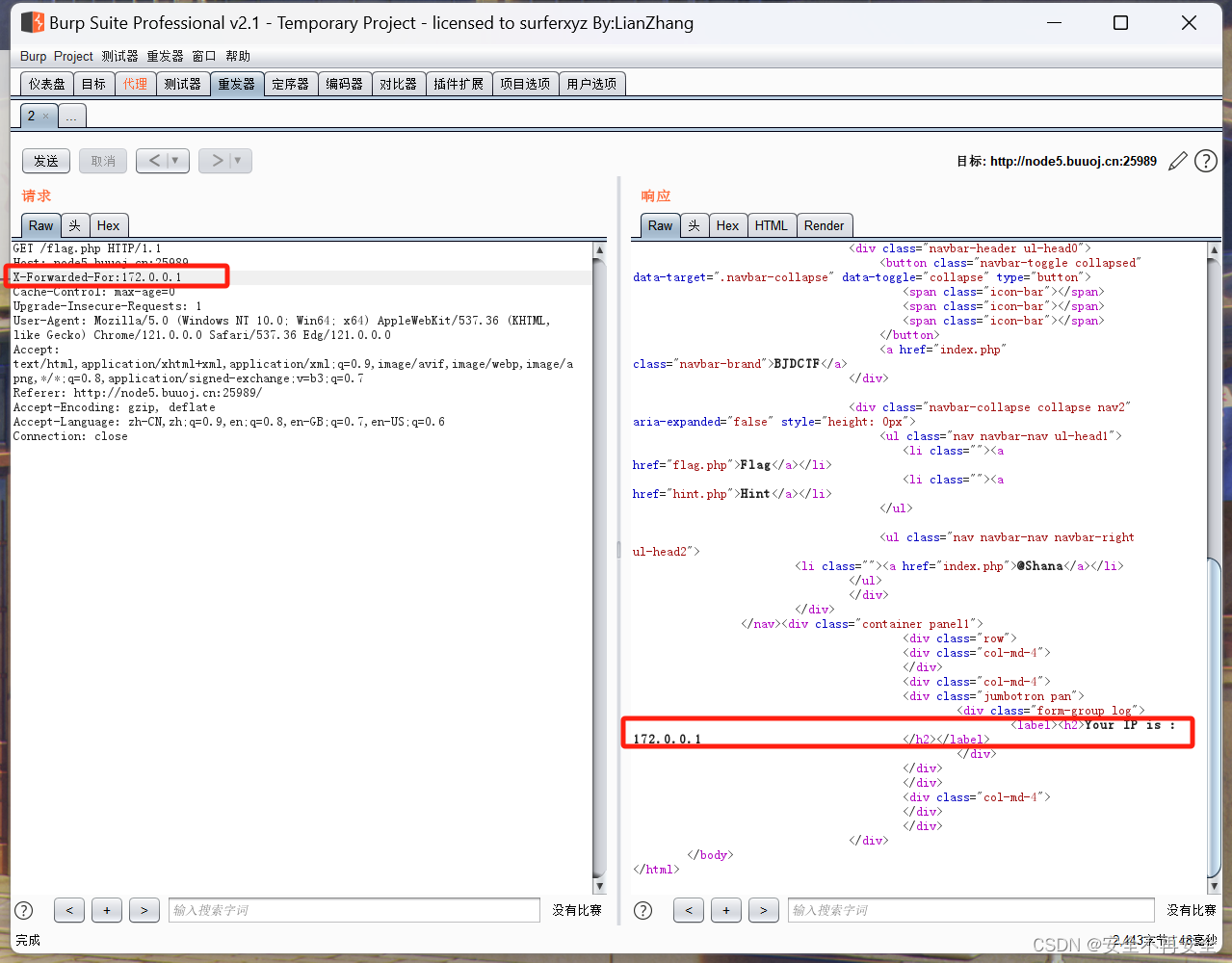This screenshot has width=1232, height=963.
Task: Open the 重发器 menu in the menu bar
Action: pyautogui.click(x=165, y=56)
